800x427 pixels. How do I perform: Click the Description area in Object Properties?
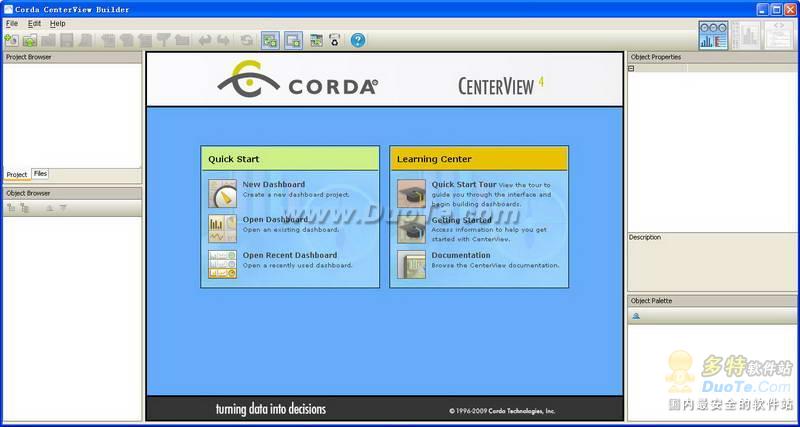[x=713, y=262]
